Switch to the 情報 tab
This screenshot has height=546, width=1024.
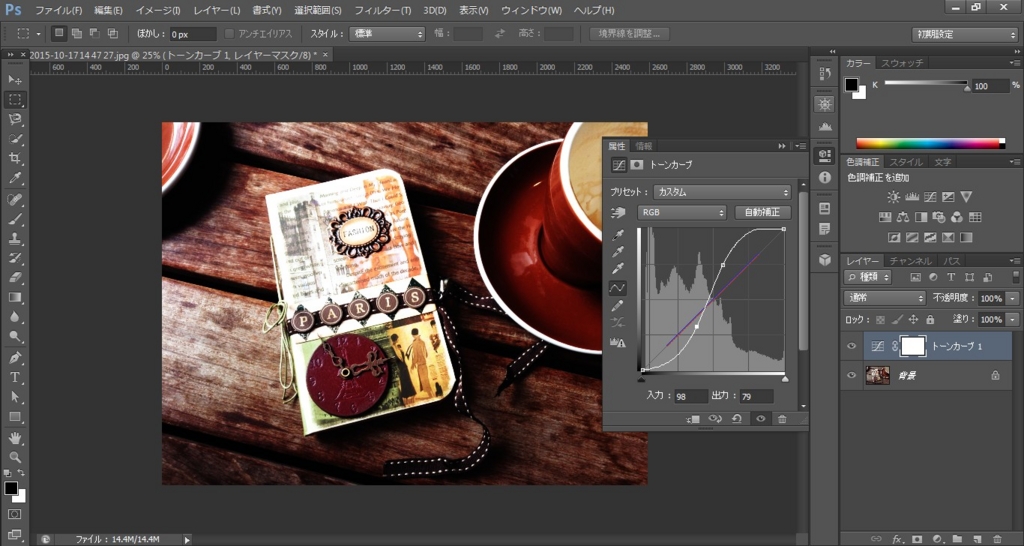643,146
